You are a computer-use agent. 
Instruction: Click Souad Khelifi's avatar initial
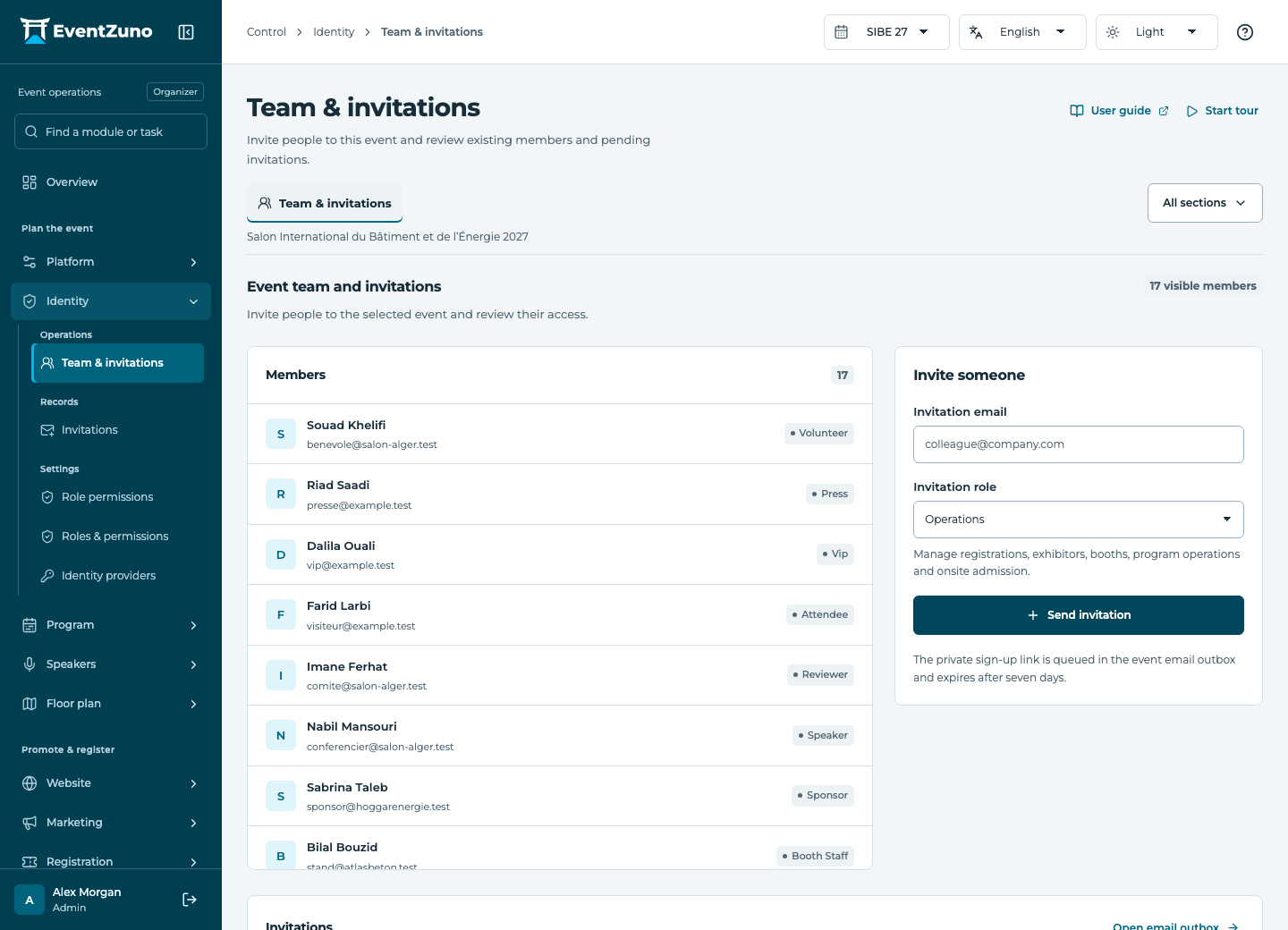tap(281, 434)
